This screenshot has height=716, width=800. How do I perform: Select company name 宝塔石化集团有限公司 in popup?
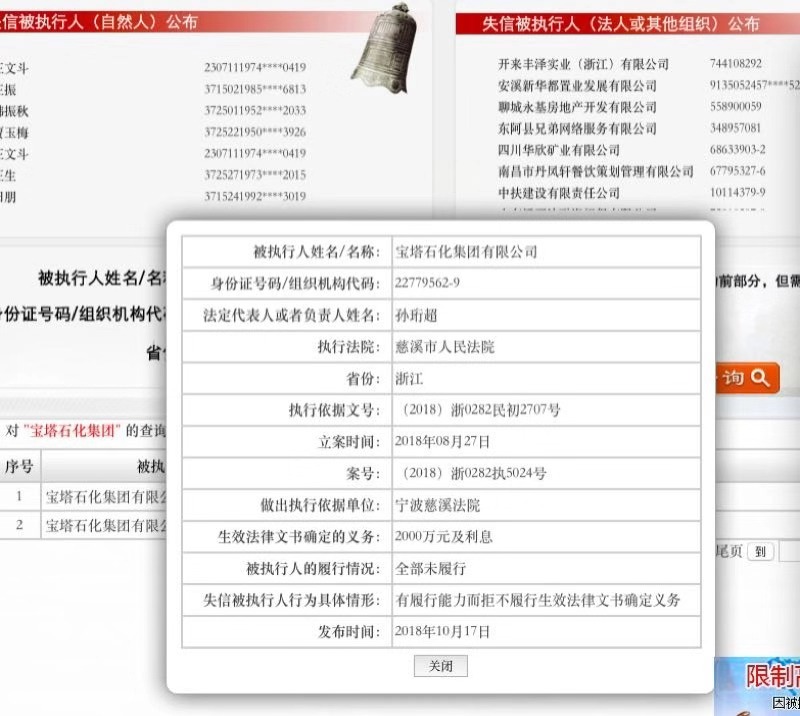466,252
